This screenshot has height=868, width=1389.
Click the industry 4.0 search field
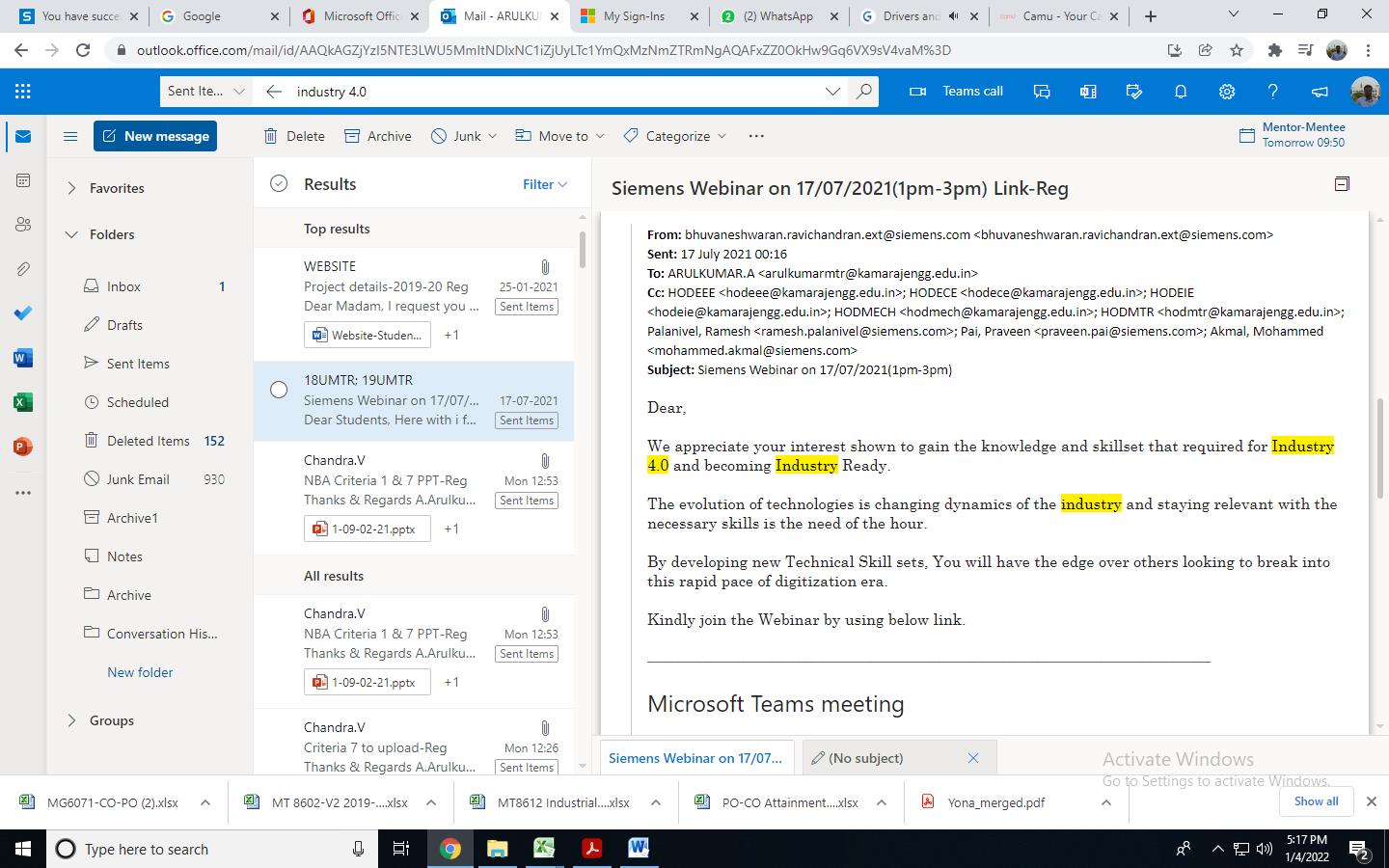[x=555, y=92]
